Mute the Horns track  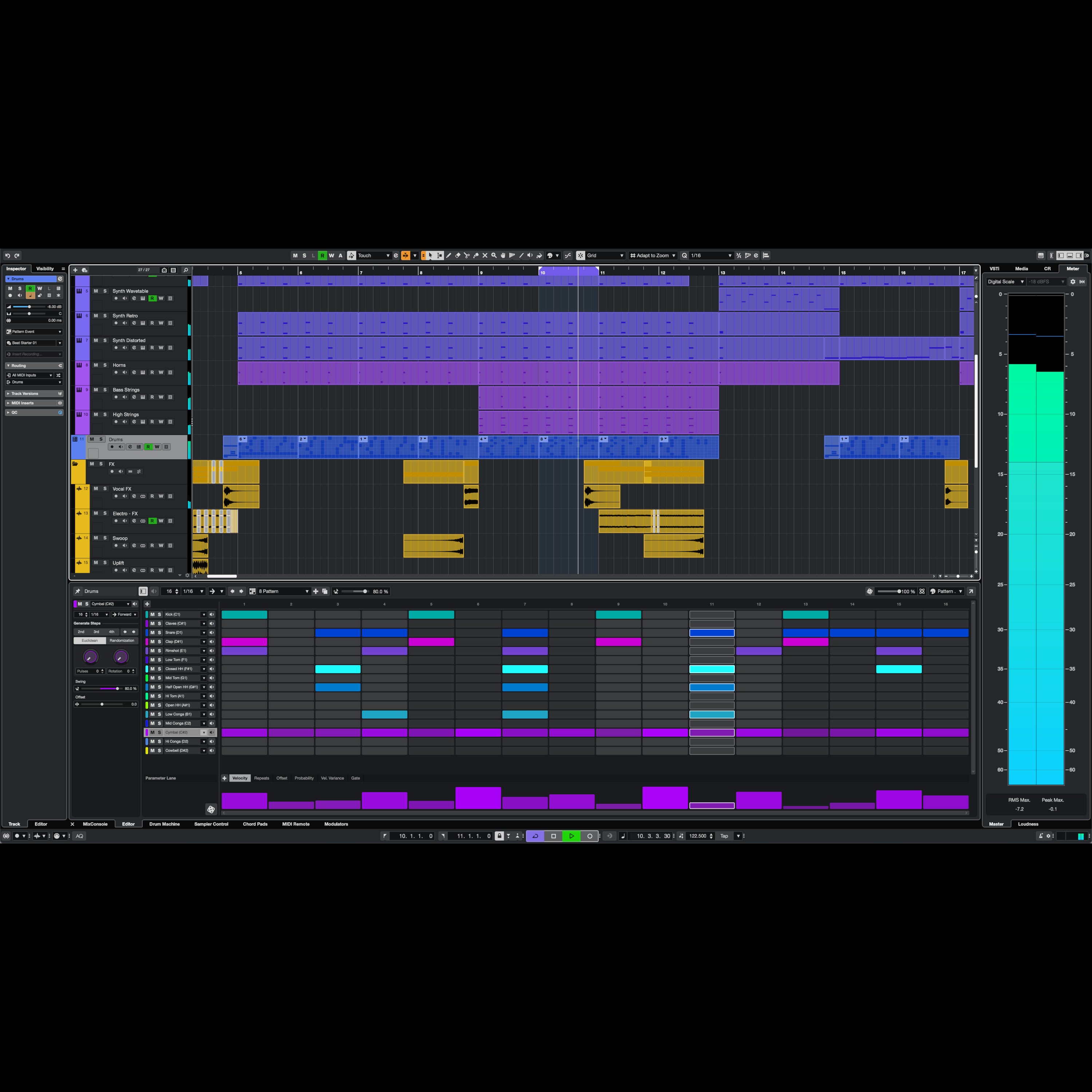[x=95, y=365]
